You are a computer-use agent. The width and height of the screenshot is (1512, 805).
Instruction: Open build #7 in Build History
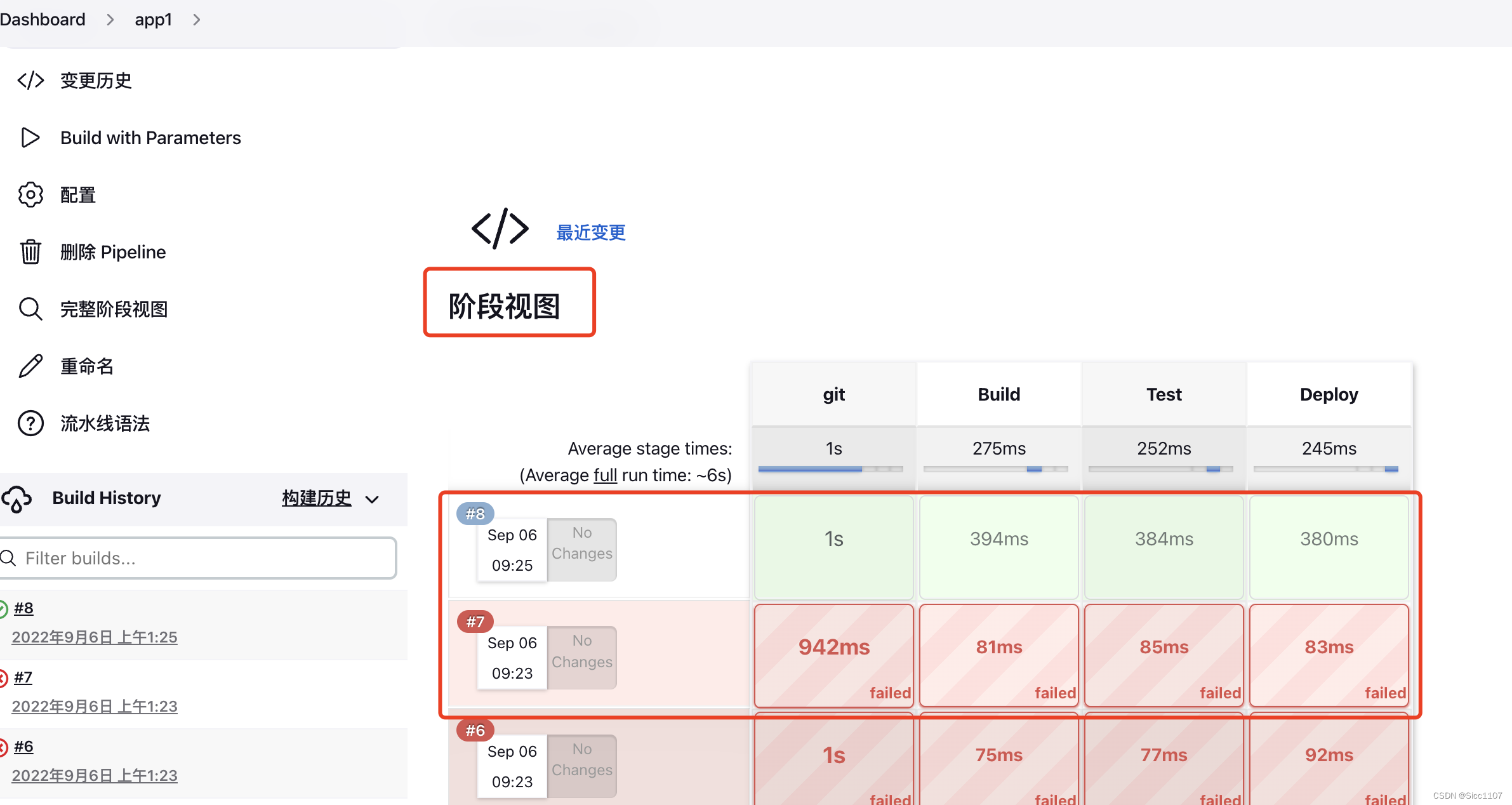[23, 677]
